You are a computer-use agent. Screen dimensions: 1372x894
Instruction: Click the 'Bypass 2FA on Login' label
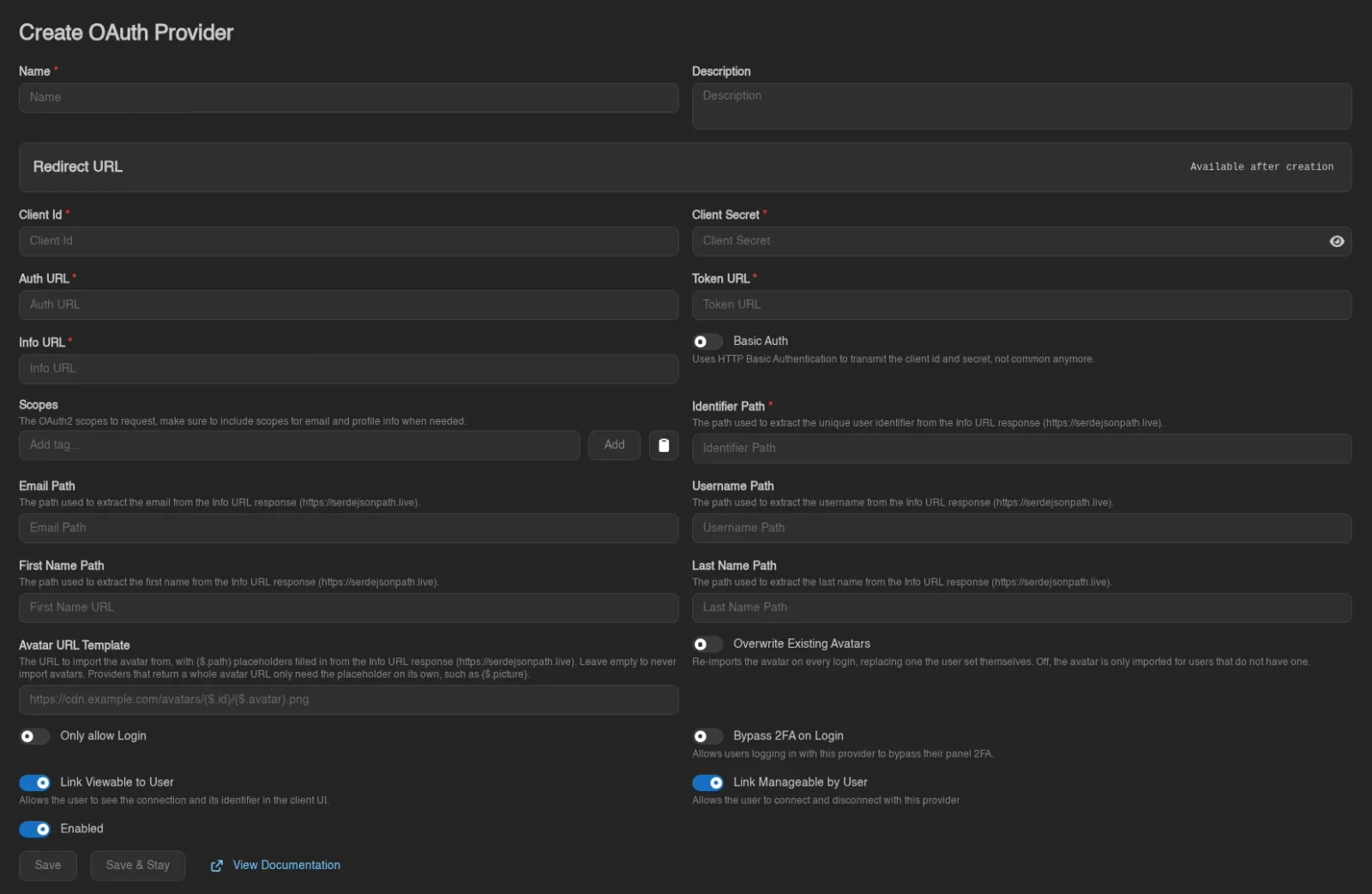788,736
